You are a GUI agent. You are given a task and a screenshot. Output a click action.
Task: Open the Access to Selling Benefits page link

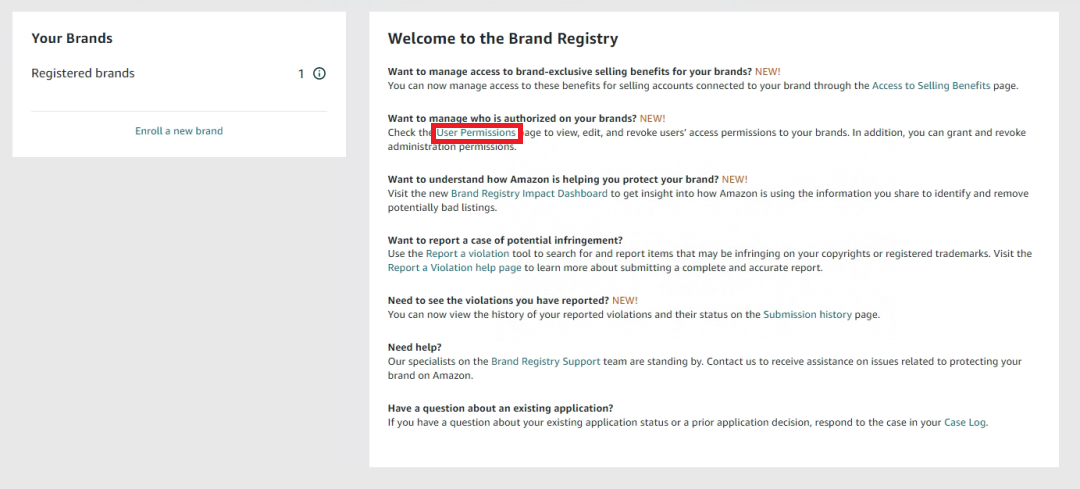coord(931,86)
